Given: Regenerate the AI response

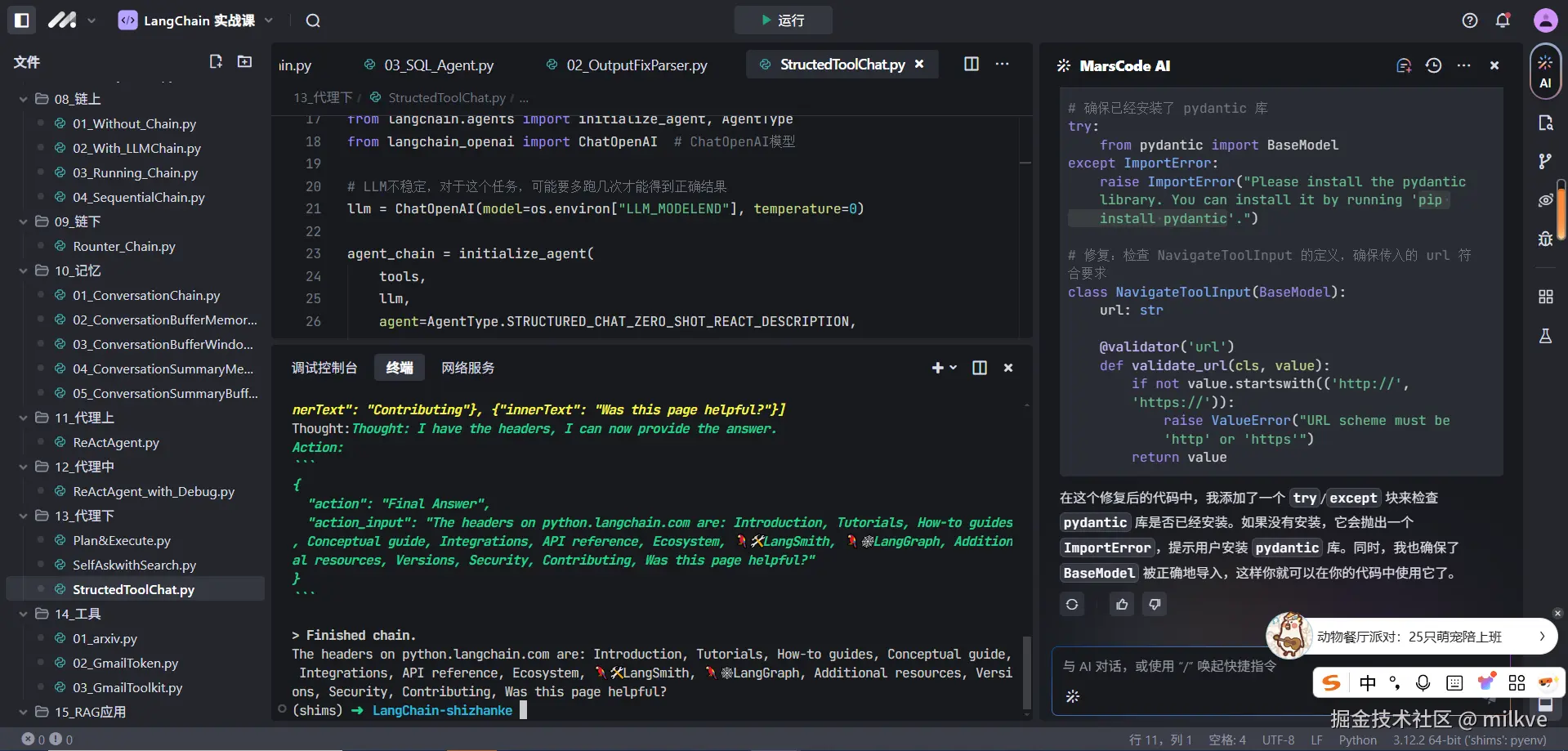Looking at the screenshot, I should pos(1072,604).
